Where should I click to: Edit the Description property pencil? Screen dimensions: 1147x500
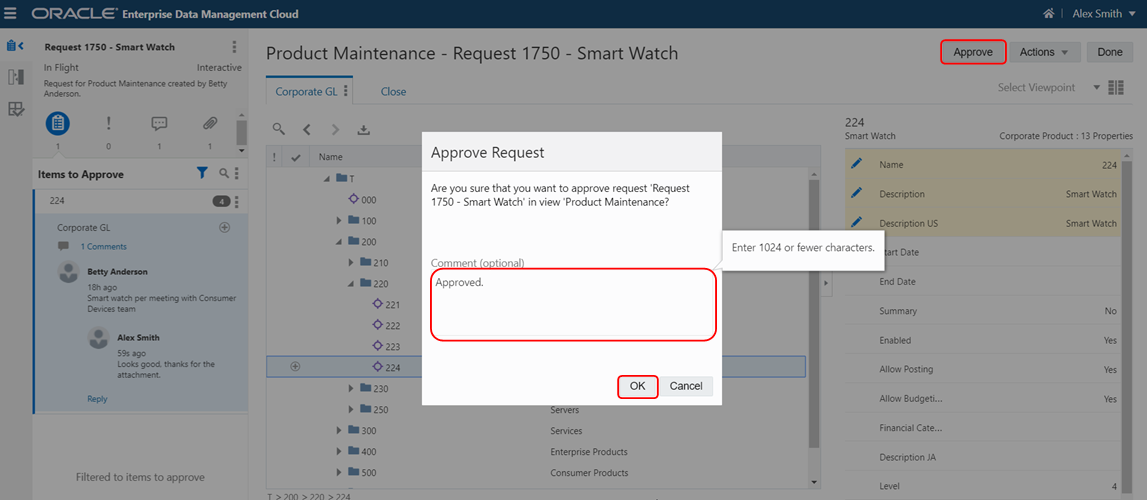click(857, 194)
